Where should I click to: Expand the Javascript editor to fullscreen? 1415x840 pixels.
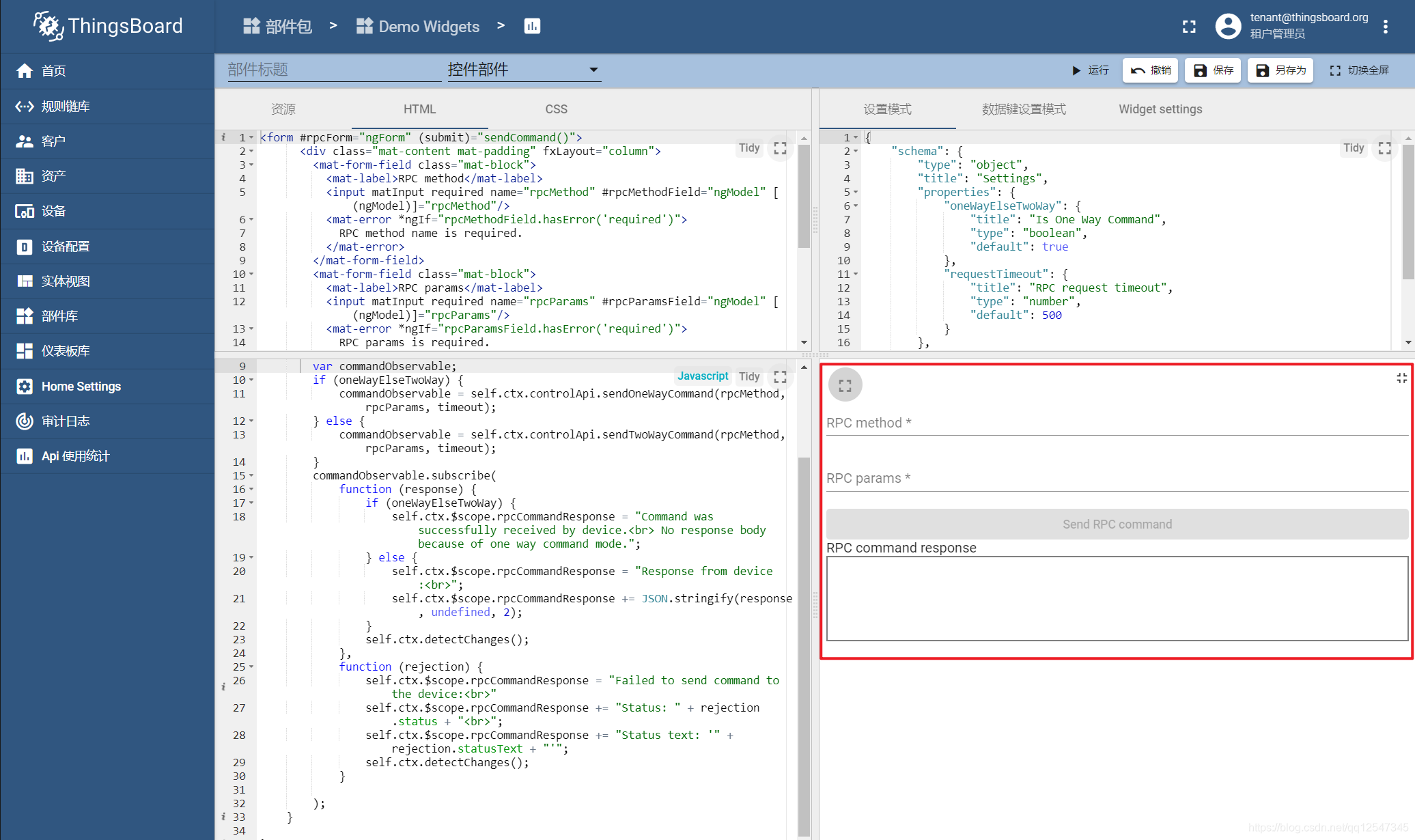pyautogui.click(x=780, y=377)
